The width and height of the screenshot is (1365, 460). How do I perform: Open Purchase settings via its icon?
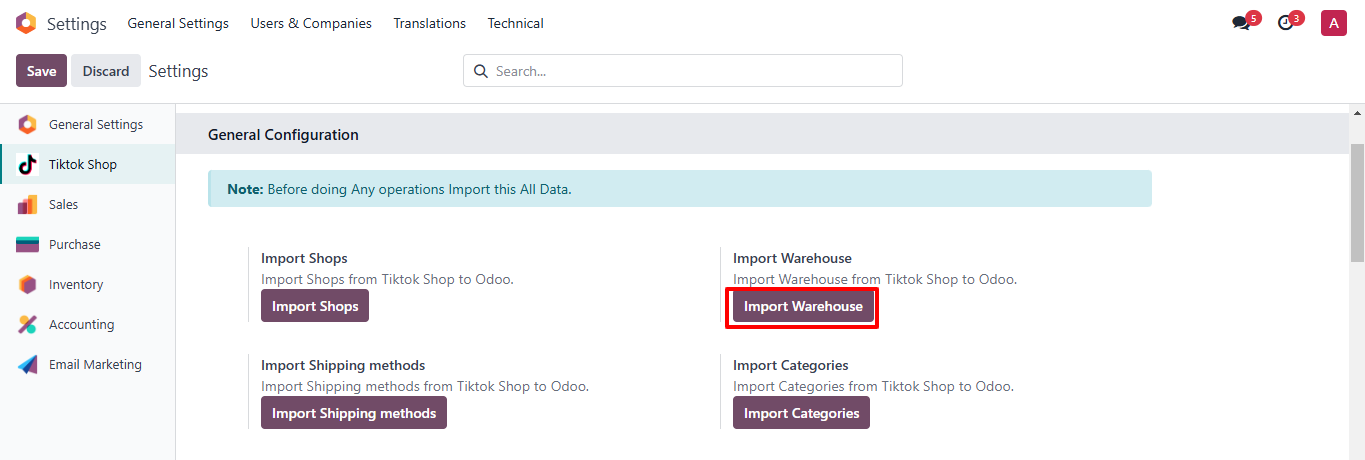coord(28,245)
